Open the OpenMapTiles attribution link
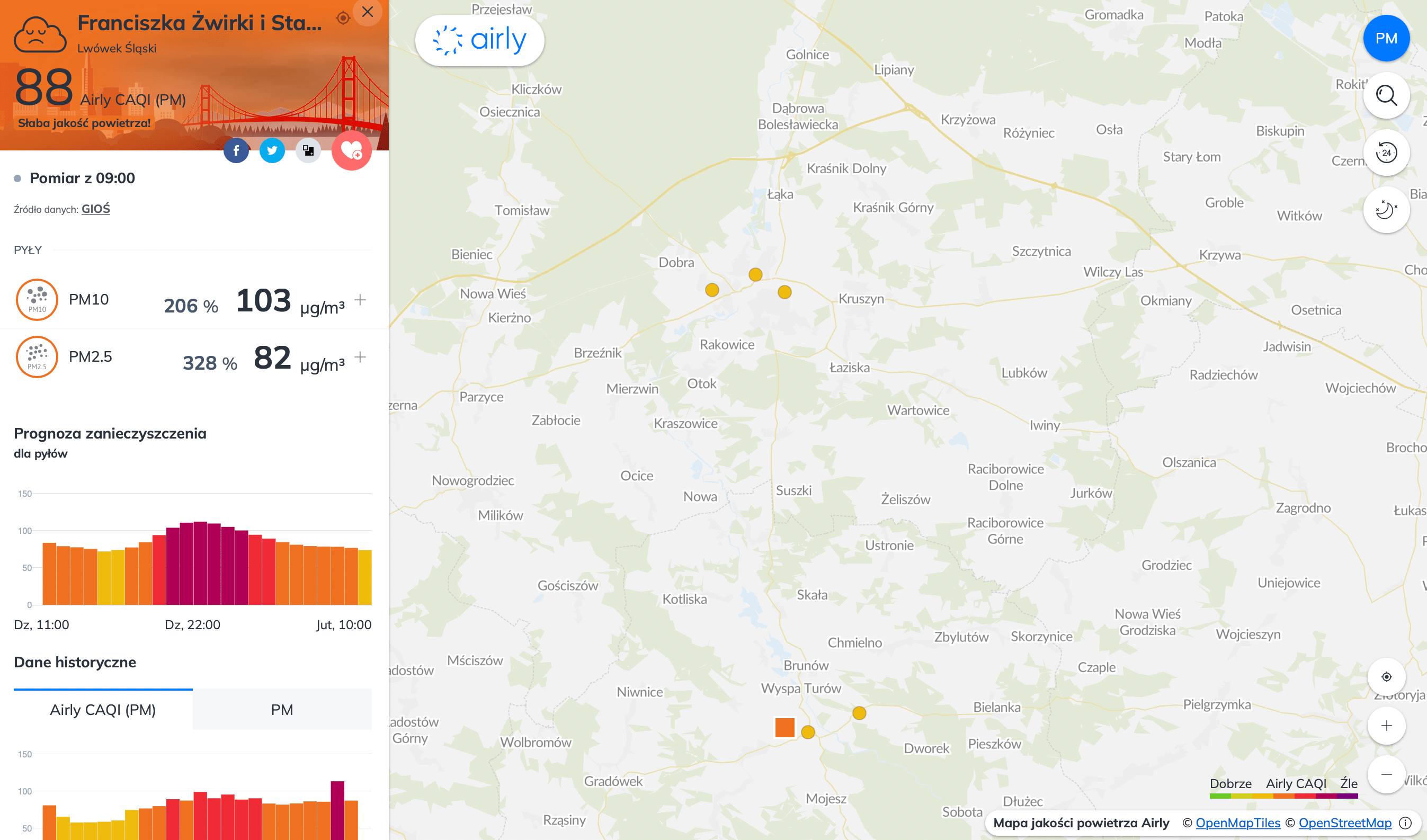 1238,823
